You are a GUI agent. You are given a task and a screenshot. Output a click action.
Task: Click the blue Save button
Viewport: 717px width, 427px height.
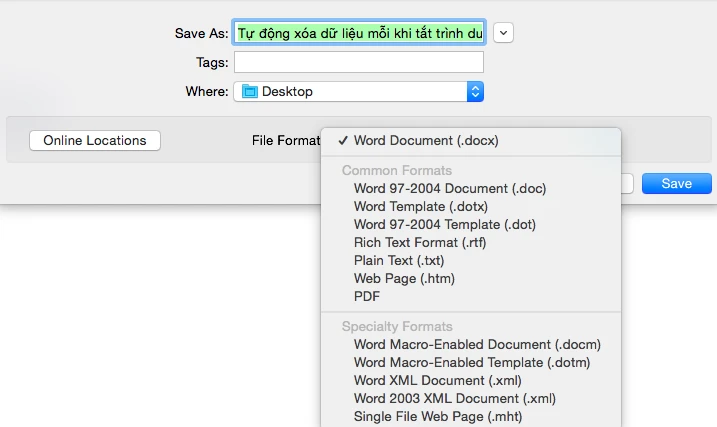[676, 183]
